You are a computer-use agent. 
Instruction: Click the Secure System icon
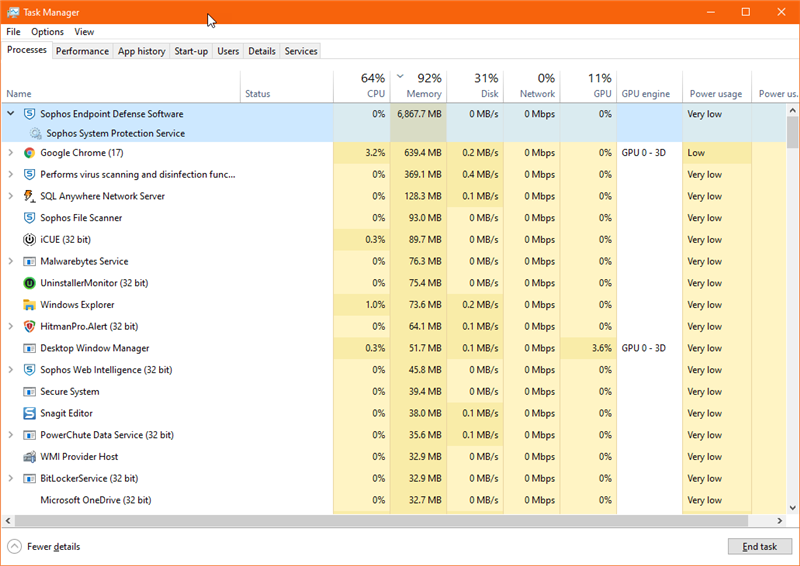pyautogui.click(x=30, y=391)
